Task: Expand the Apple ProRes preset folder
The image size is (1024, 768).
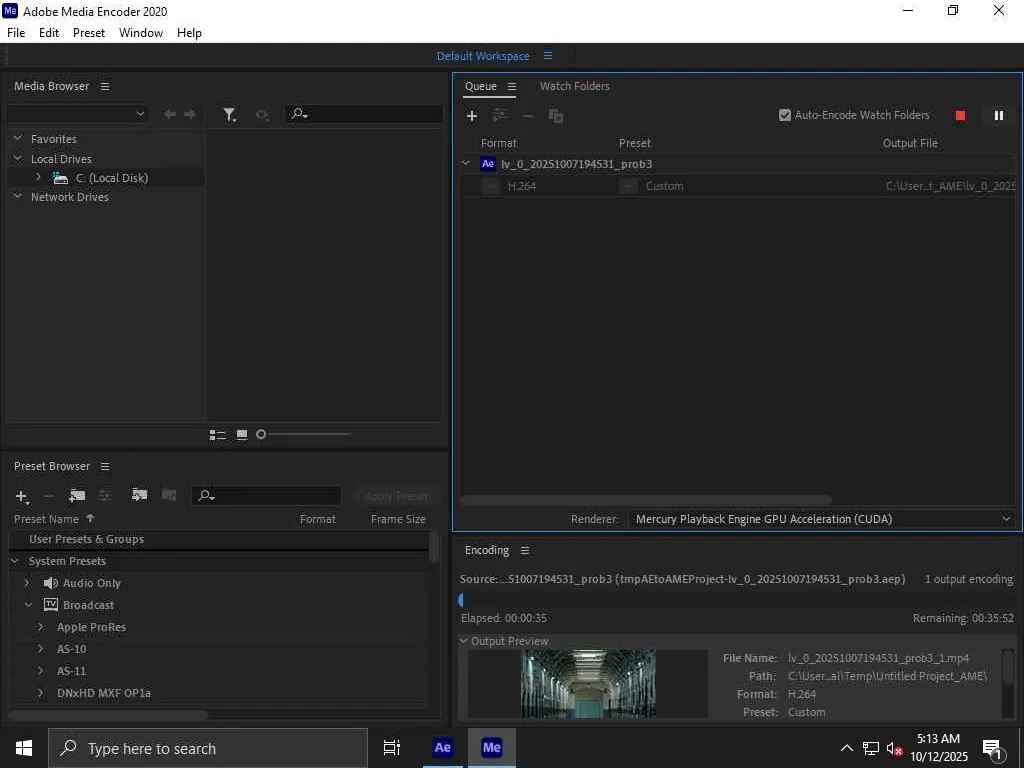Action: pos(40,627)
